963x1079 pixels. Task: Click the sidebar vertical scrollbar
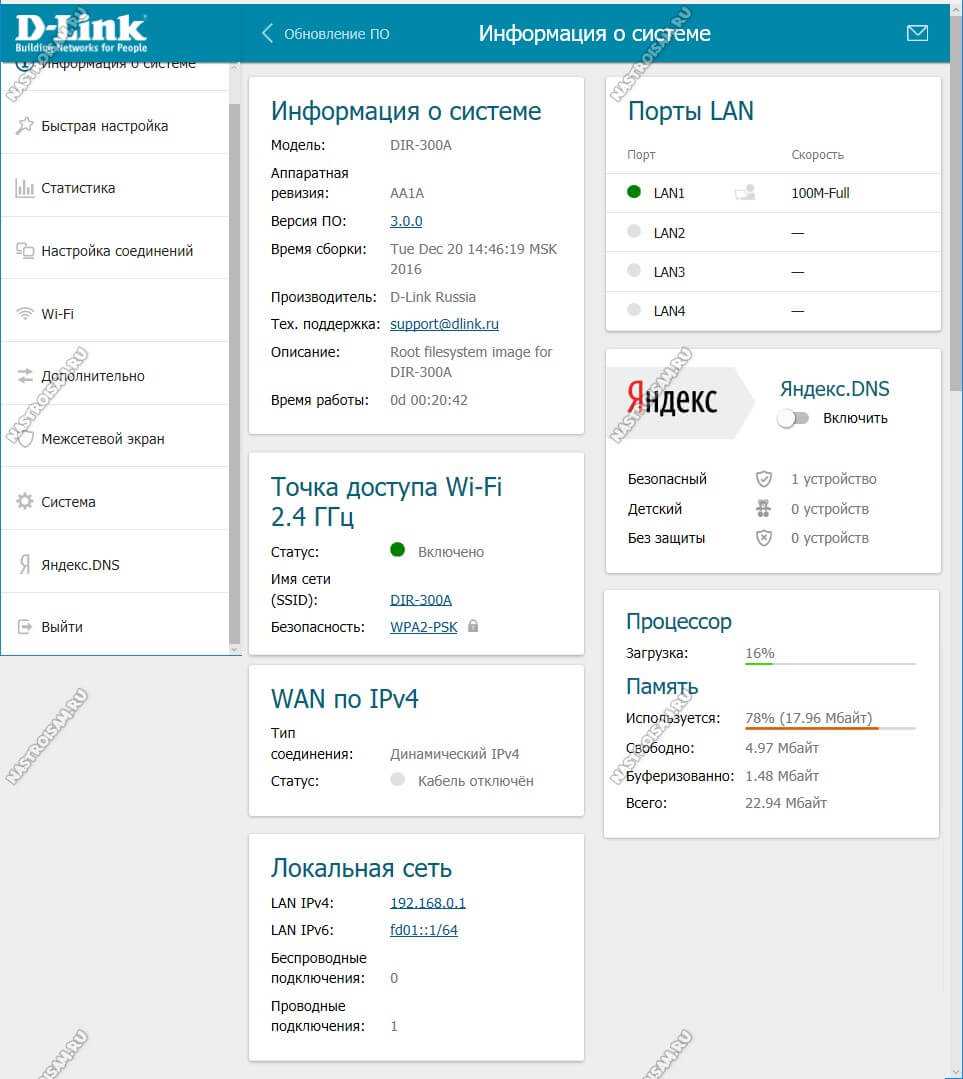coord(234,370)
